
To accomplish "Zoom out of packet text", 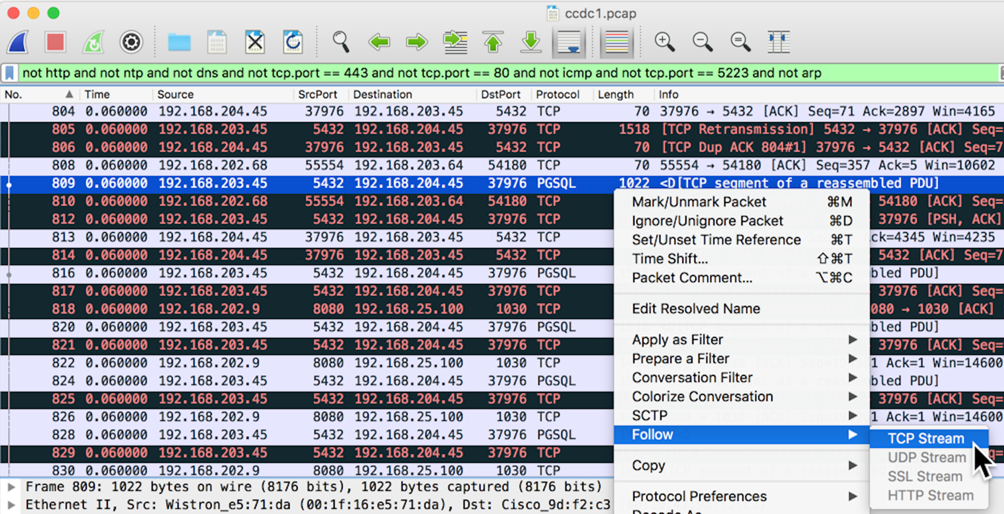I will (x=703, y=42).
